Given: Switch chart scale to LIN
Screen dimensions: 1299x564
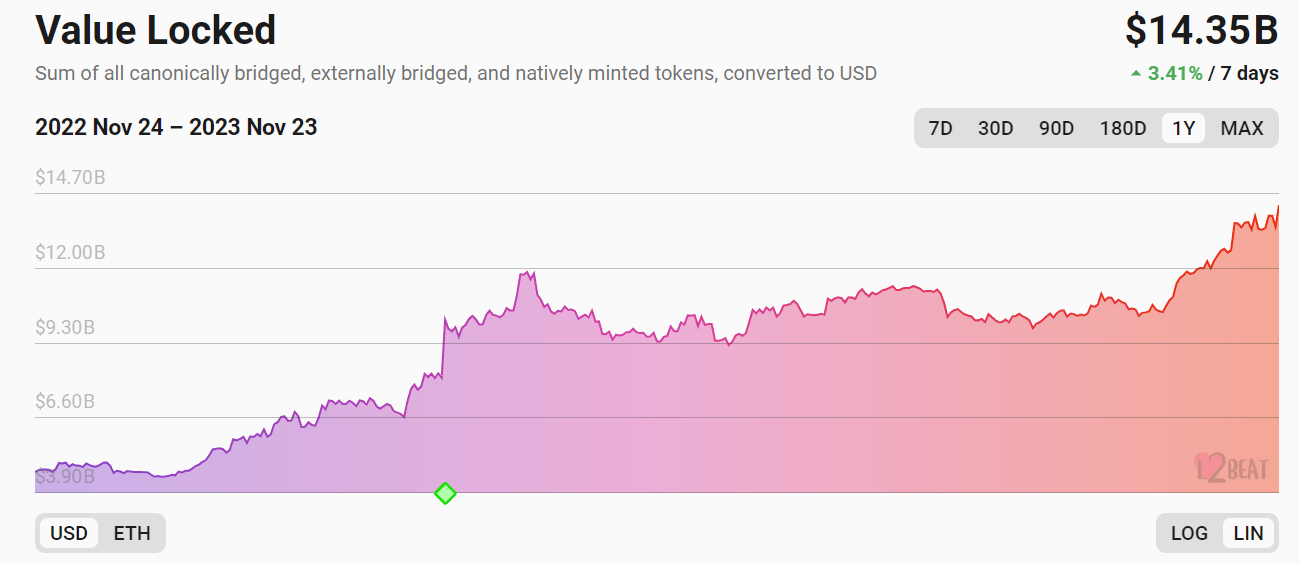Looking at the screenshot, I should pyautogui.click(x=1248, y=533).
